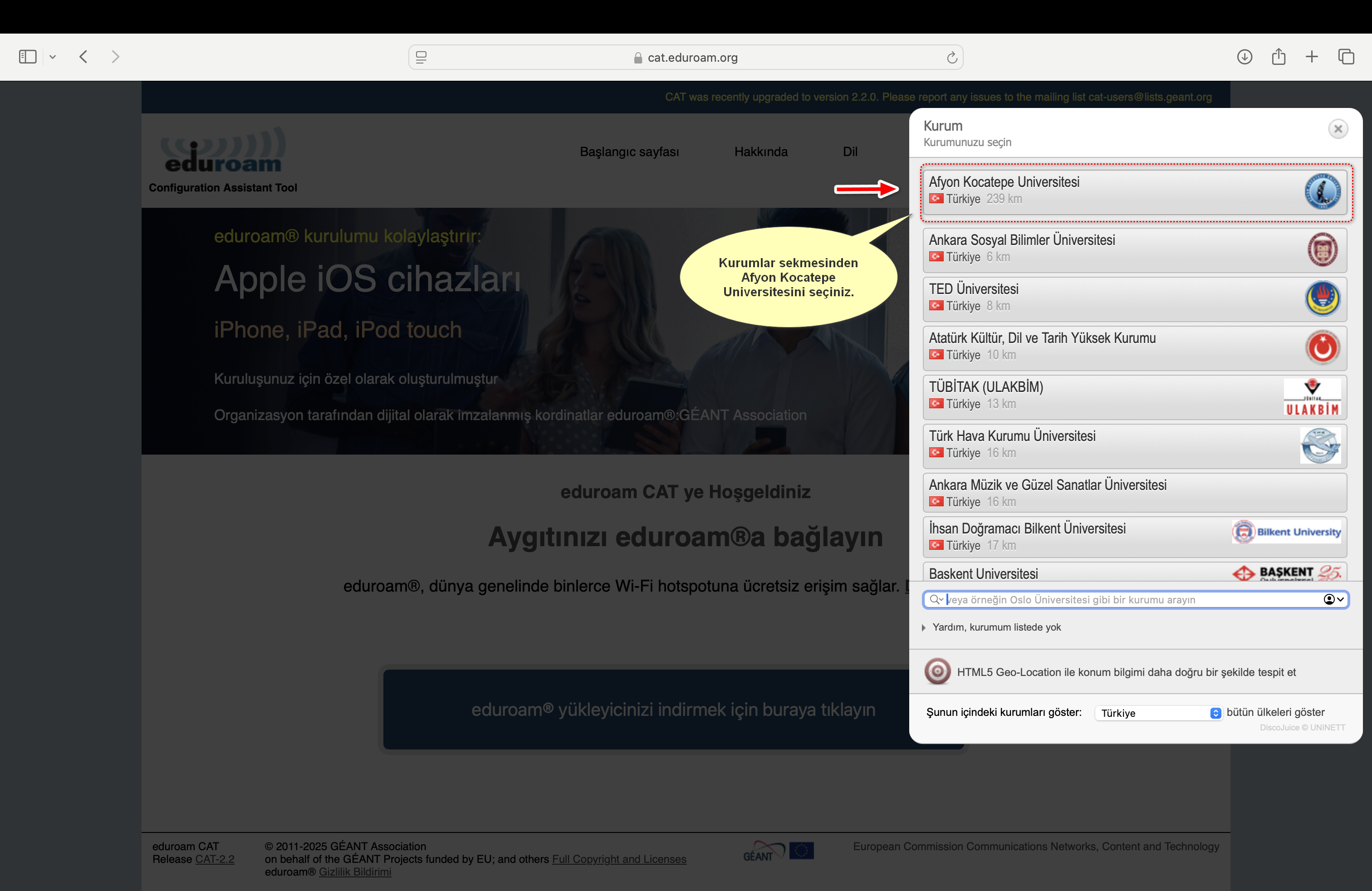The image size is (1372, 891).
Task: Focus the institution search field
Action: [x=1135, y=599]
